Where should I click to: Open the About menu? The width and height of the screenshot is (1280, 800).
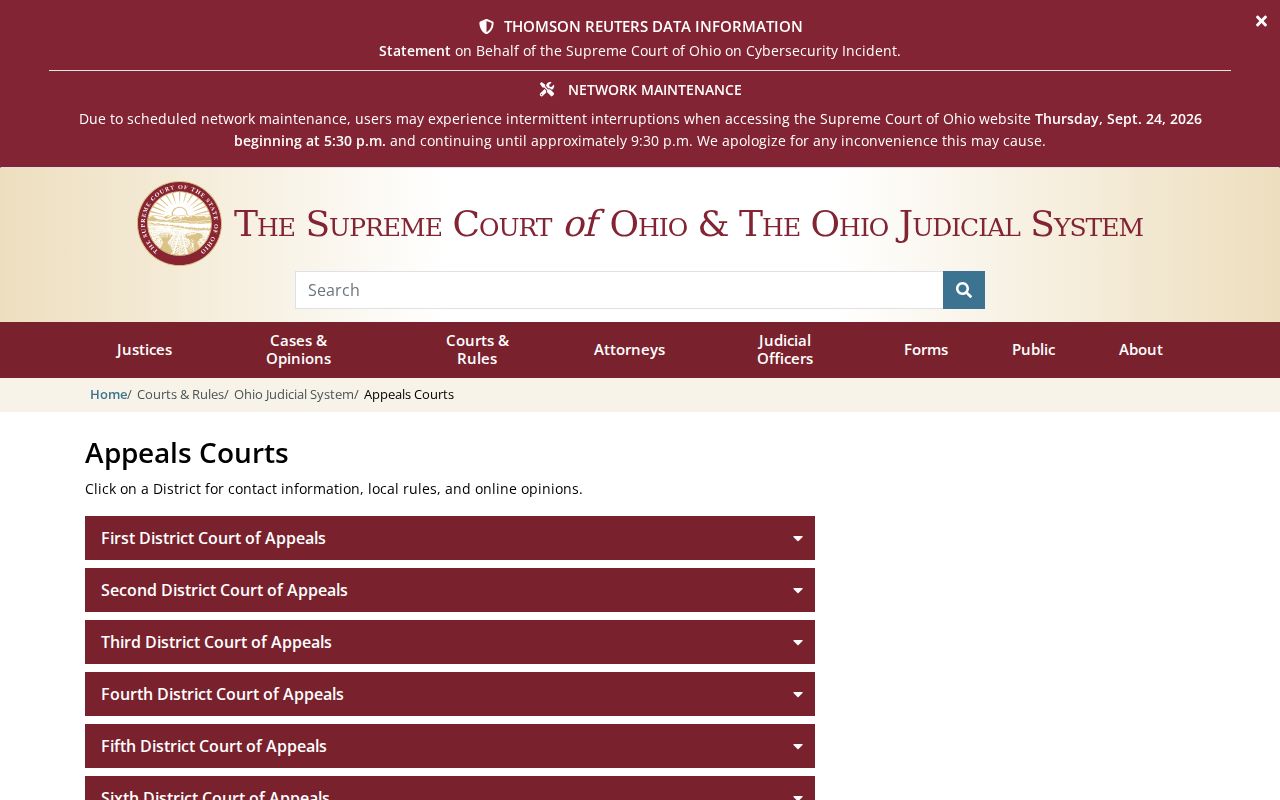pyautogui.click(x=1140, y=350)
